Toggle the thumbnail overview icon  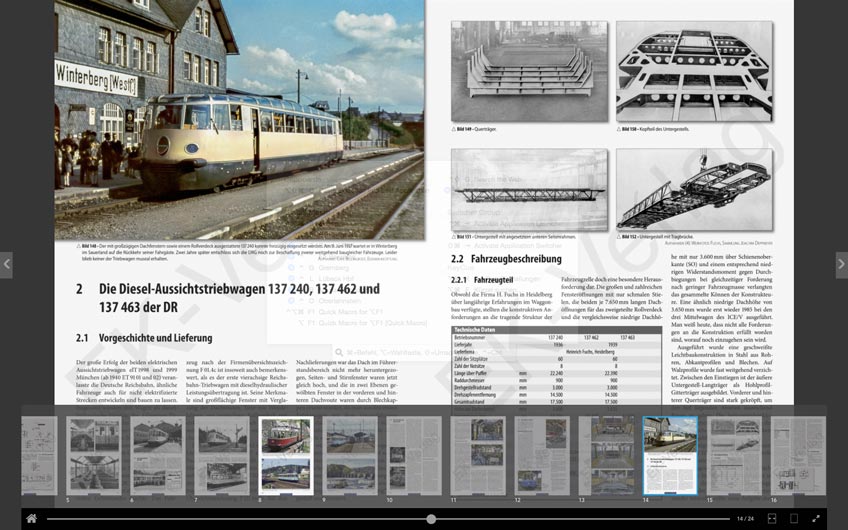click(x=772, y=519)
